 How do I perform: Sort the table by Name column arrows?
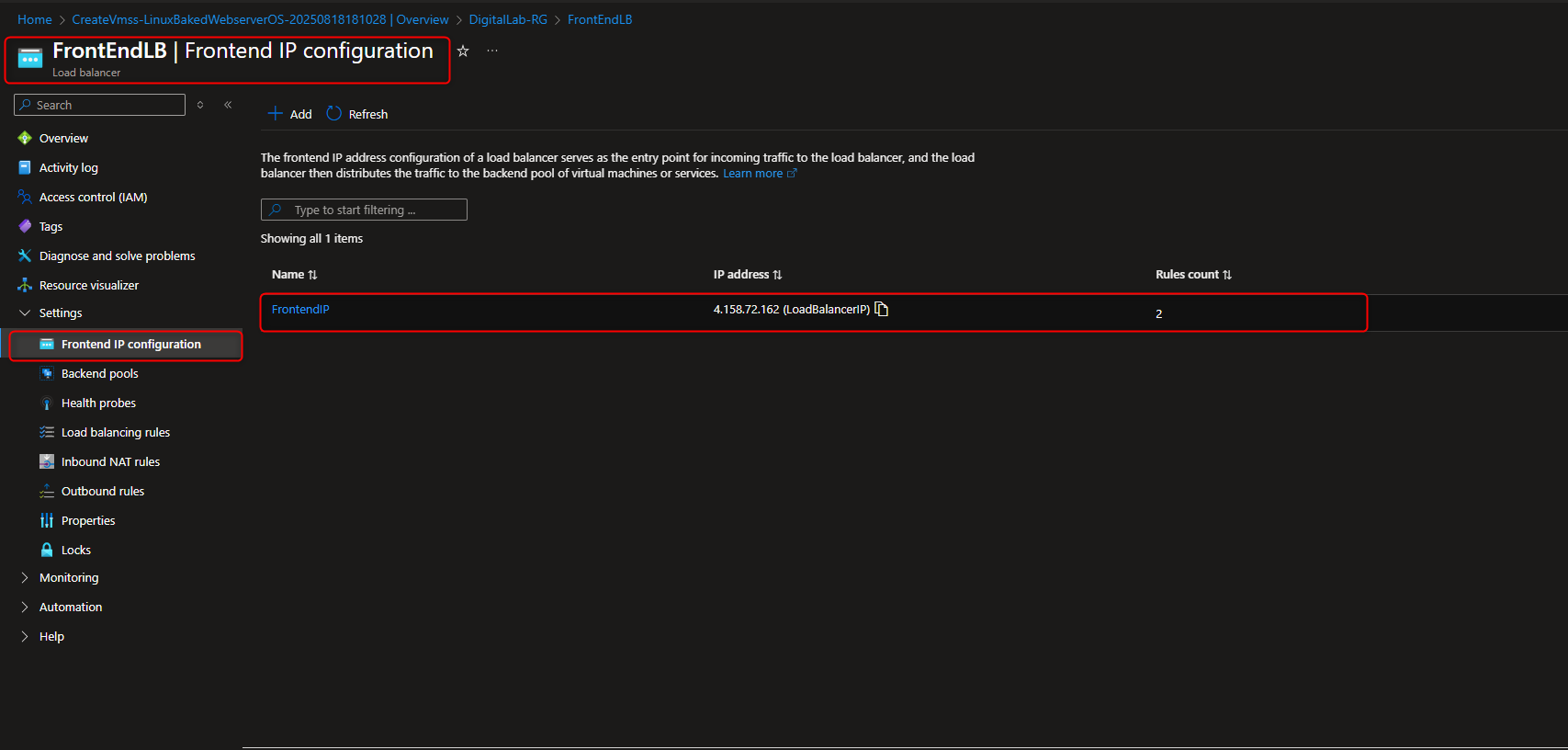[312, 275]
